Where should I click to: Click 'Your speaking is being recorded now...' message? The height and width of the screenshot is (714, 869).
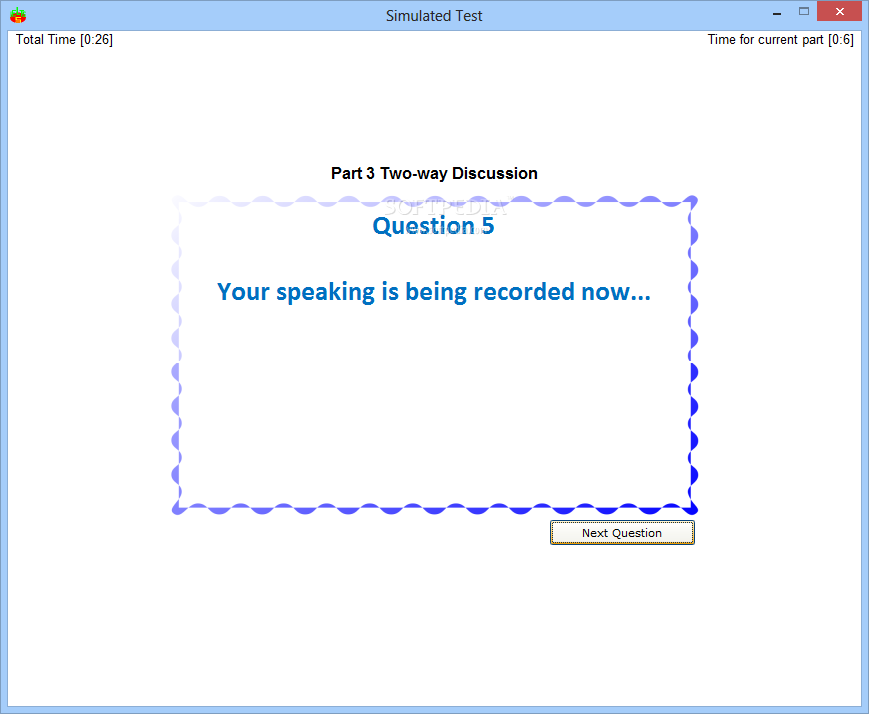(434, 292)
